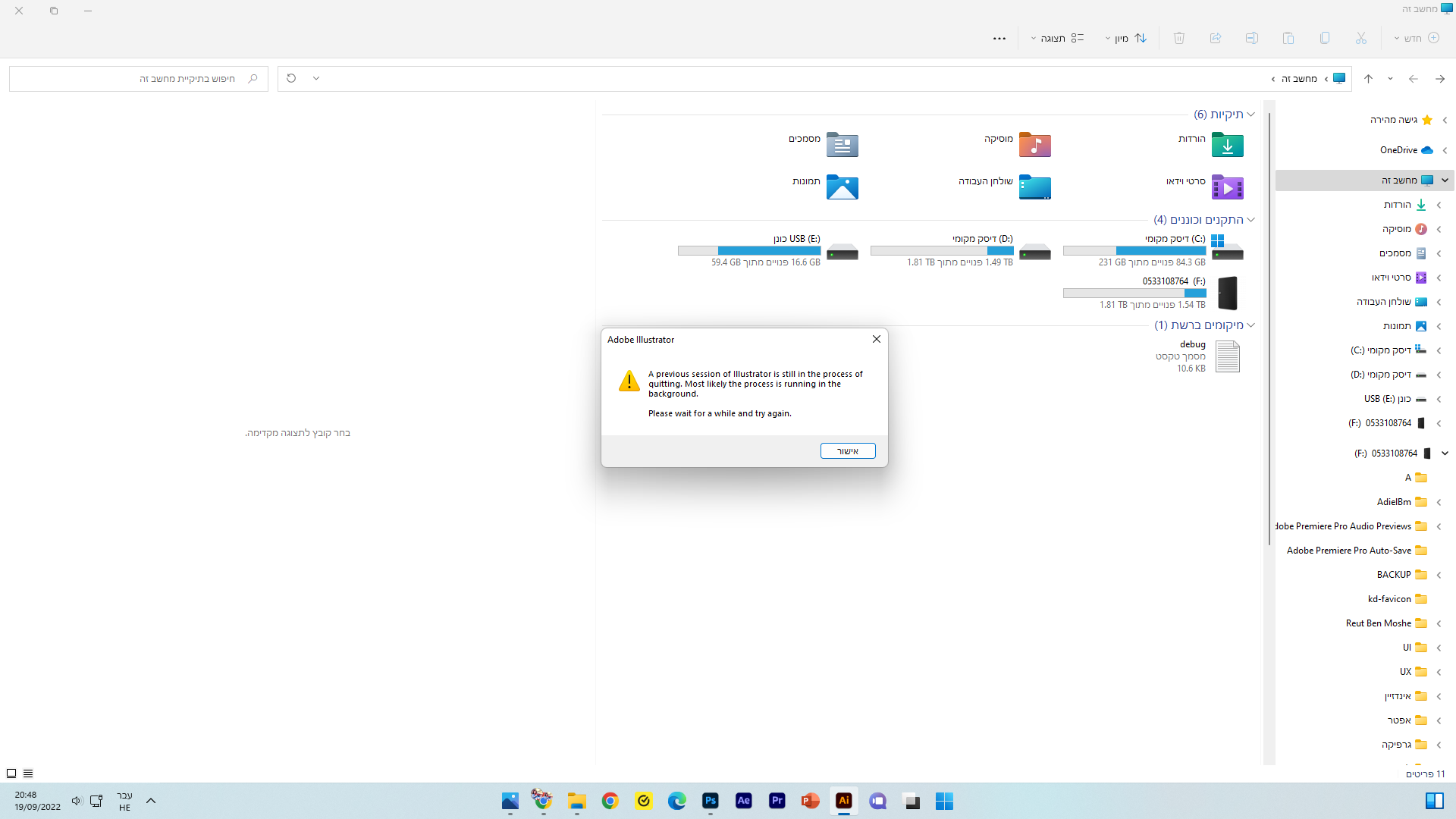Screen dimensions: 1456x819
Task: Click the Photoshop icon in taskbar
Action: [710, 801]
